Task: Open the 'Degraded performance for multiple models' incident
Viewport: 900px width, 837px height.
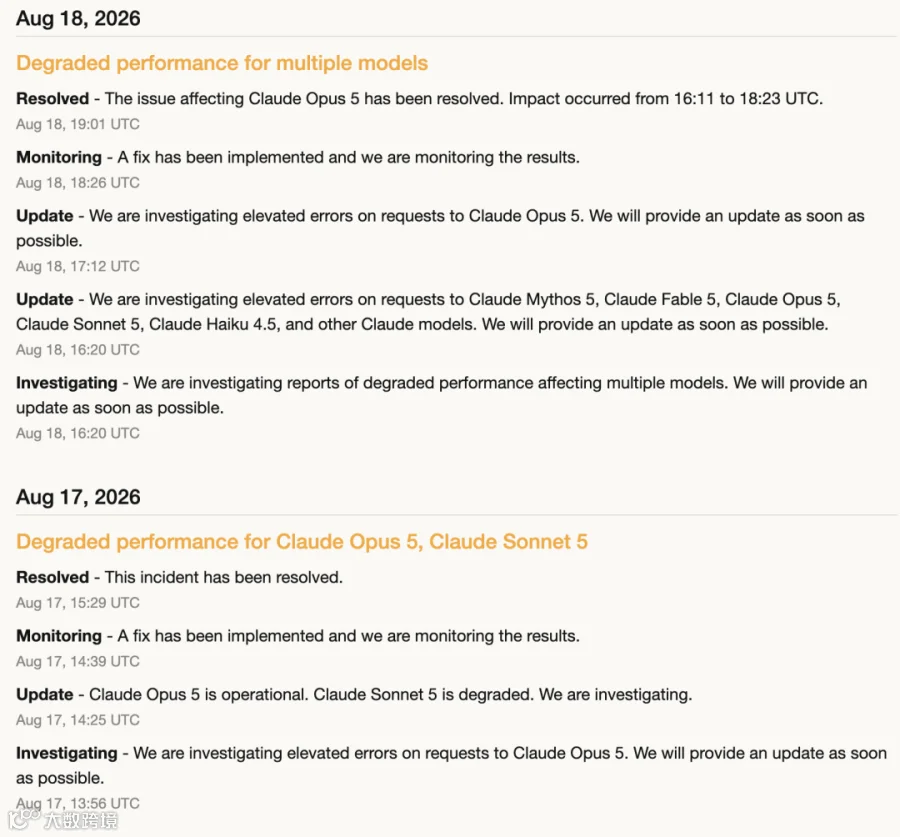Action: pos(222,63)
